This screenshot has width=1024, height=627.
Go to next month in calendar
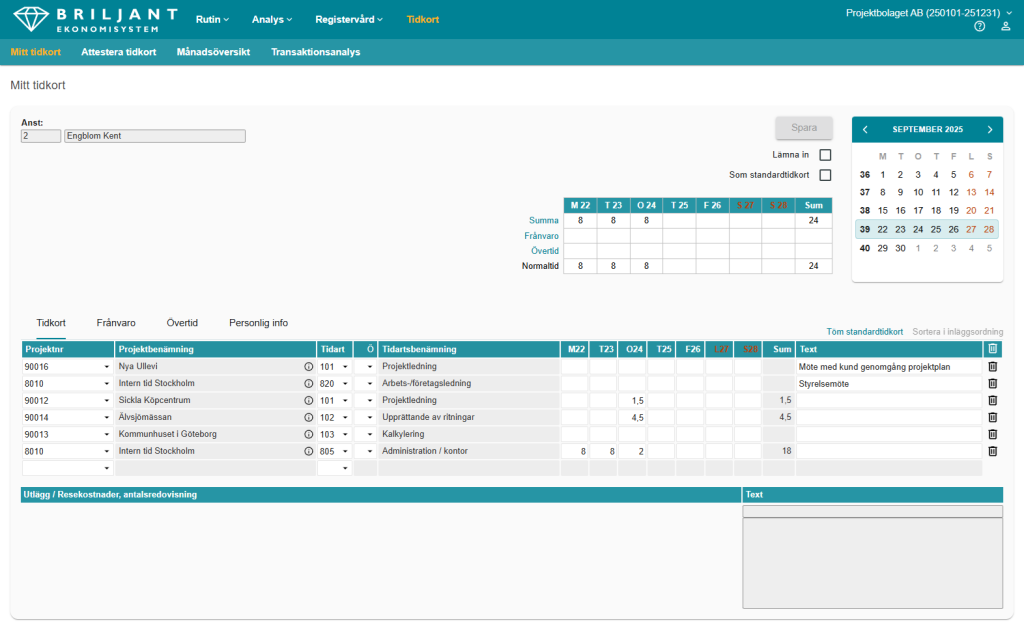pos(989,130)
